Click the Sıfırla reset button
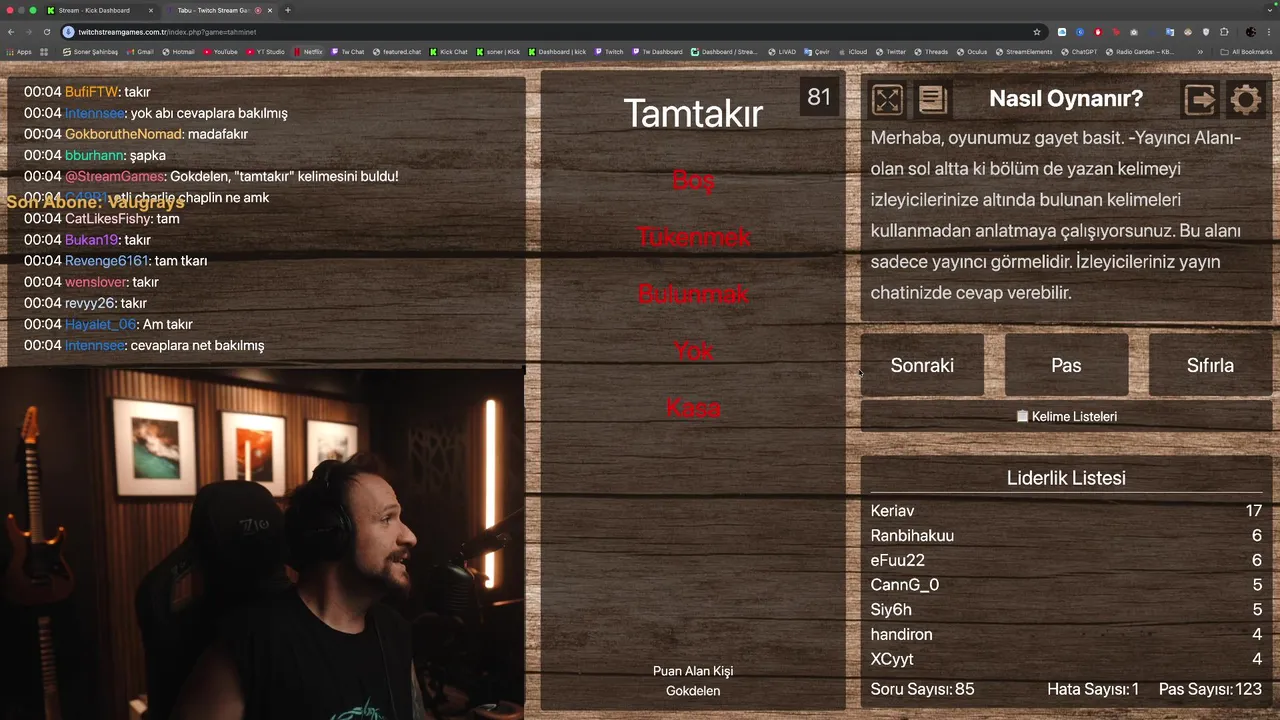The height and width of the screenshot is (720, 1280). 1210,365
